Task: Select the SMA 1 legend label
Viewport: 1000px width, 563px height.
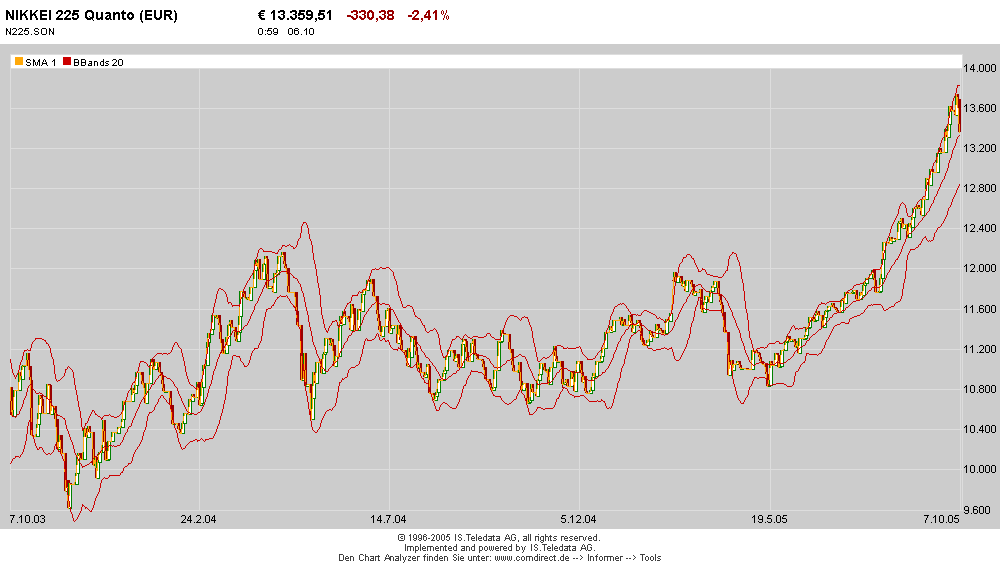Action: (x=41, y=62)
